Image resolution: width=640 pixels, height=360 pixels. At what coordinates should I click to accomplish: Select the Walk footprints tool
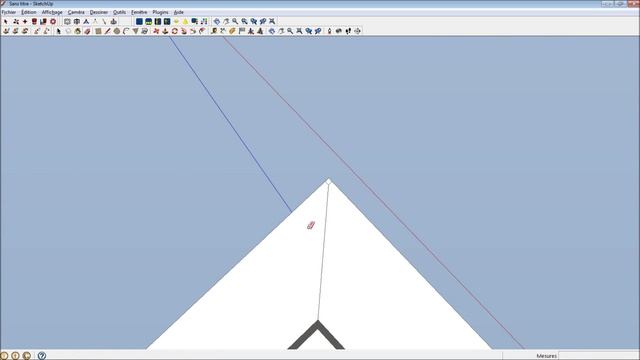(348, 31)
